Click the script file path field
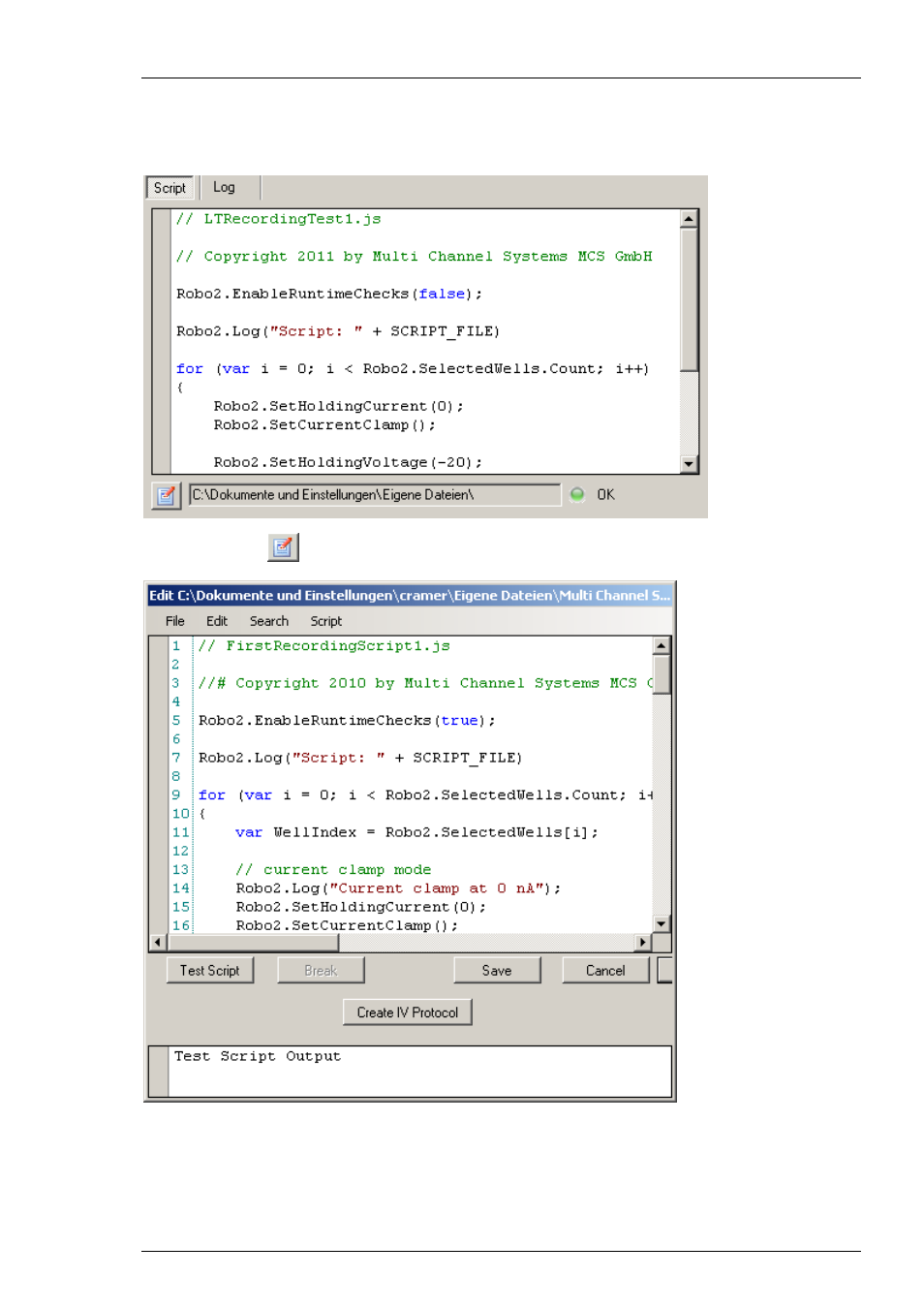The height and width of the screenshot is (1308, 924). [375, 495]
